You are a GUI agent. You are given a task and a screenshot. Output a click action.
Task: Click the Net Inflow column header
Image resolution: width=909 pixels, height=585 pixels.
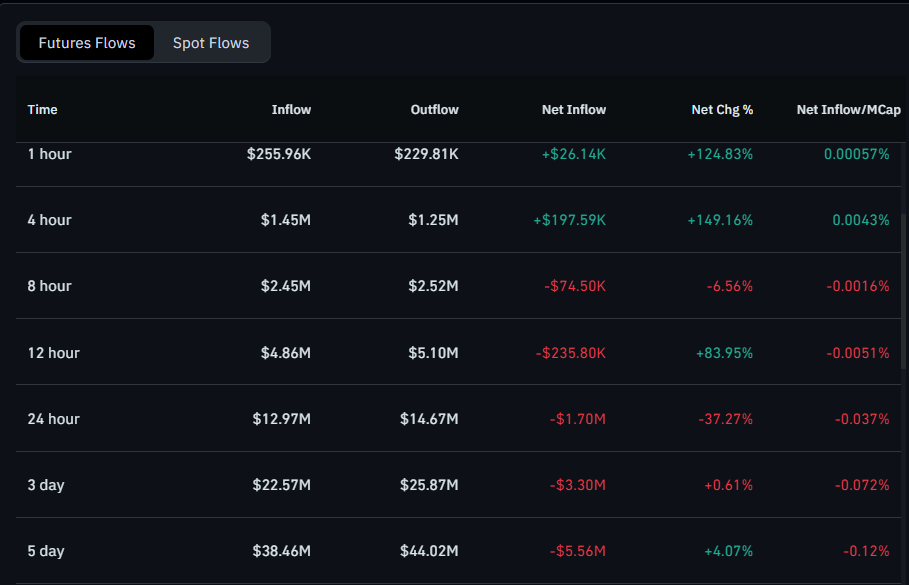pyautogui.click(x=574, y=110)
